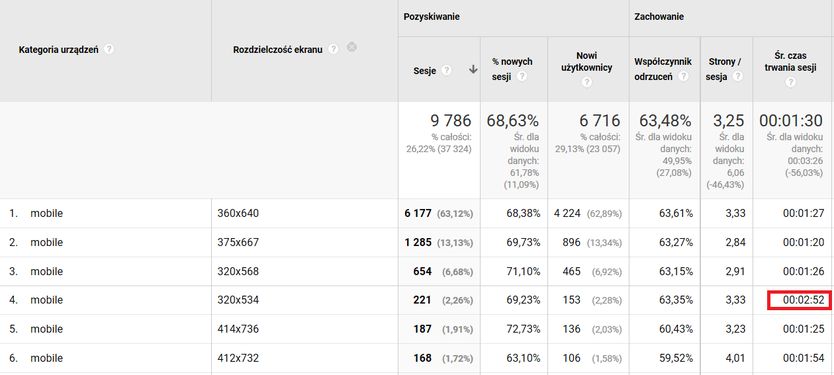Select the Pozyskiwanie group header

[x=431, y=17]
